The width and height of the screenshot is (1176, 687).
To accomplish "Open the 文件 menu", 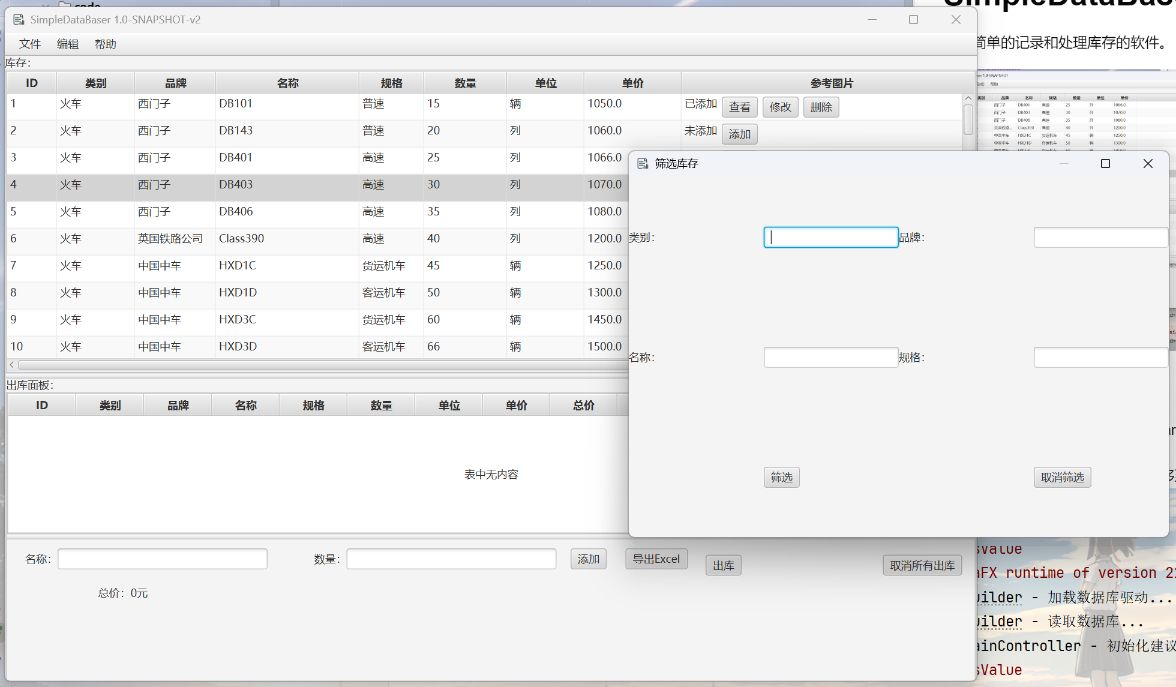I will point(29,43).
